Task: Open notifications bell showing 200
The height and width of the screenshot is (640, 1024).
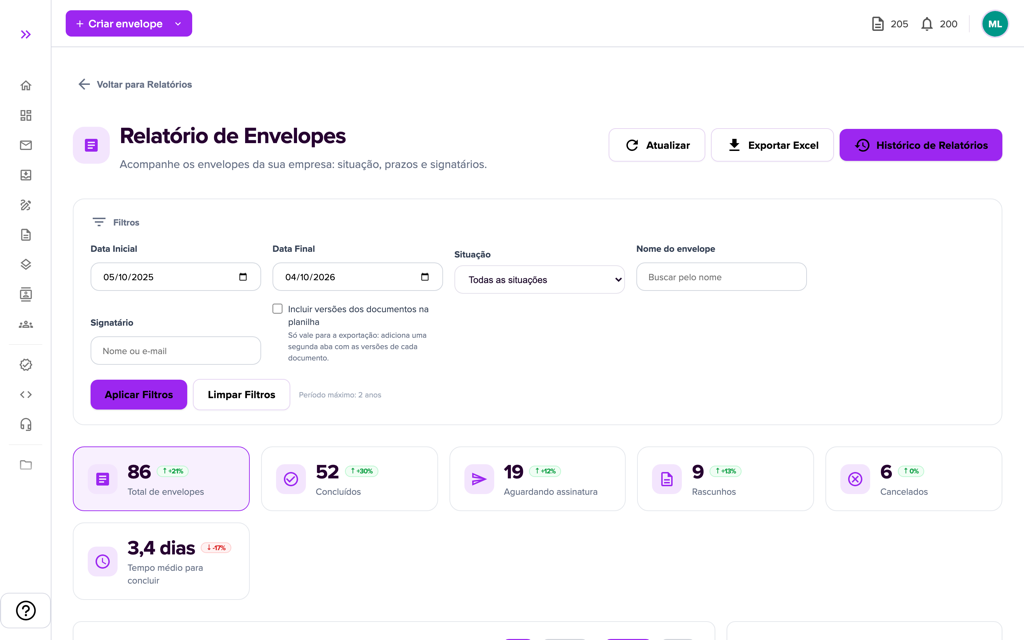Action: [x=927, y=24]
